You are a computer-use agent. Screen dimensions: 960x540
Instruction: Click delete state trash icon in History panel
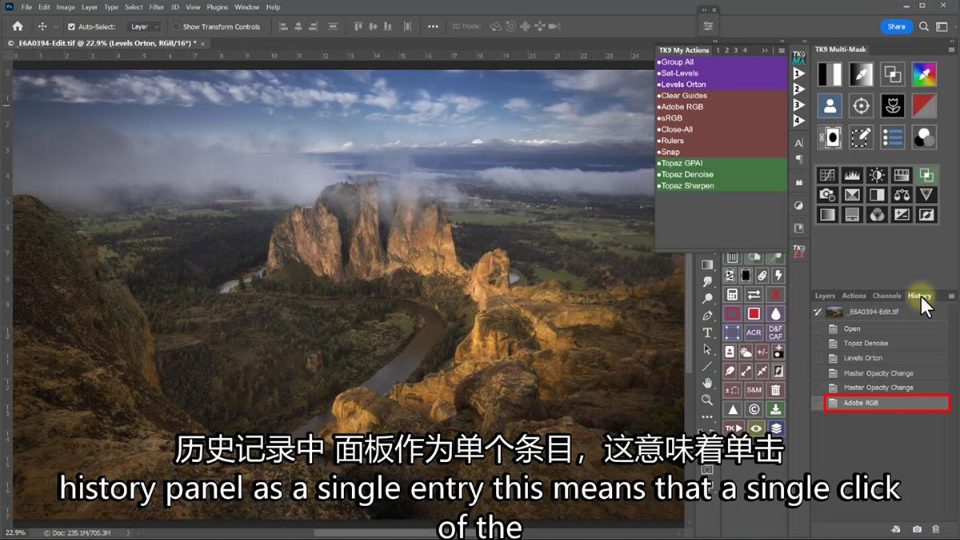(x=936, y=529)
